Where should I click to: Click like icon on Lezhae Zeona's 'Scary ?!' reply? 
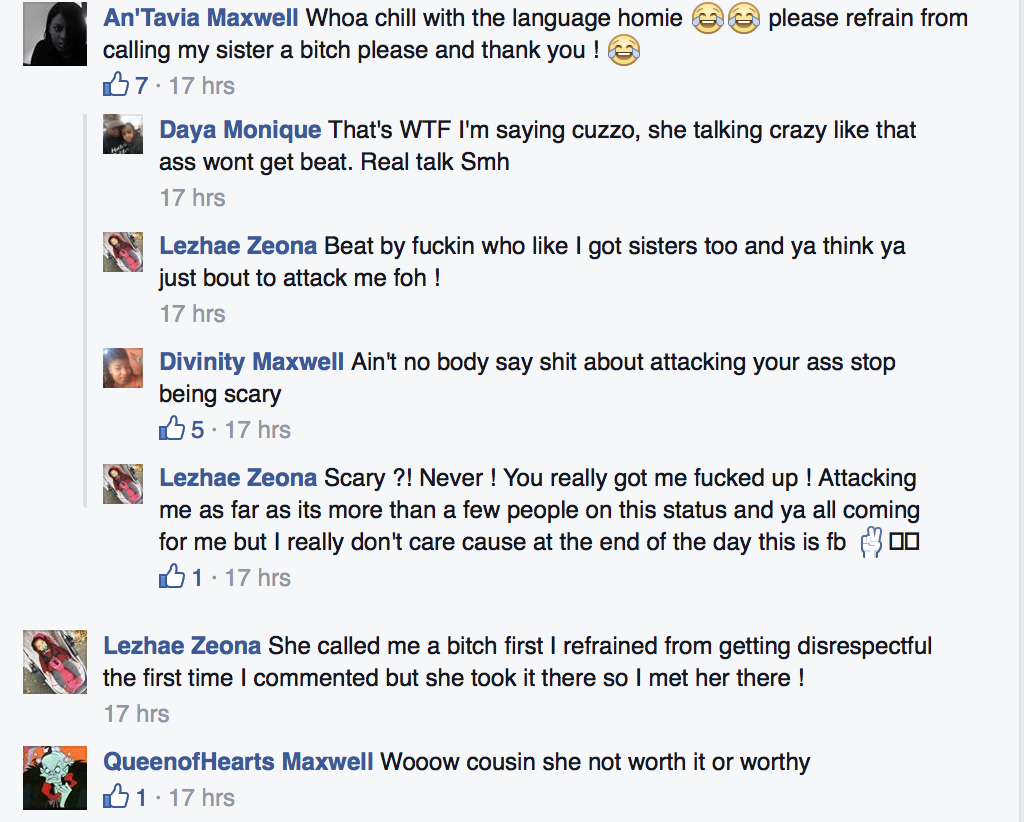[172, 577]
